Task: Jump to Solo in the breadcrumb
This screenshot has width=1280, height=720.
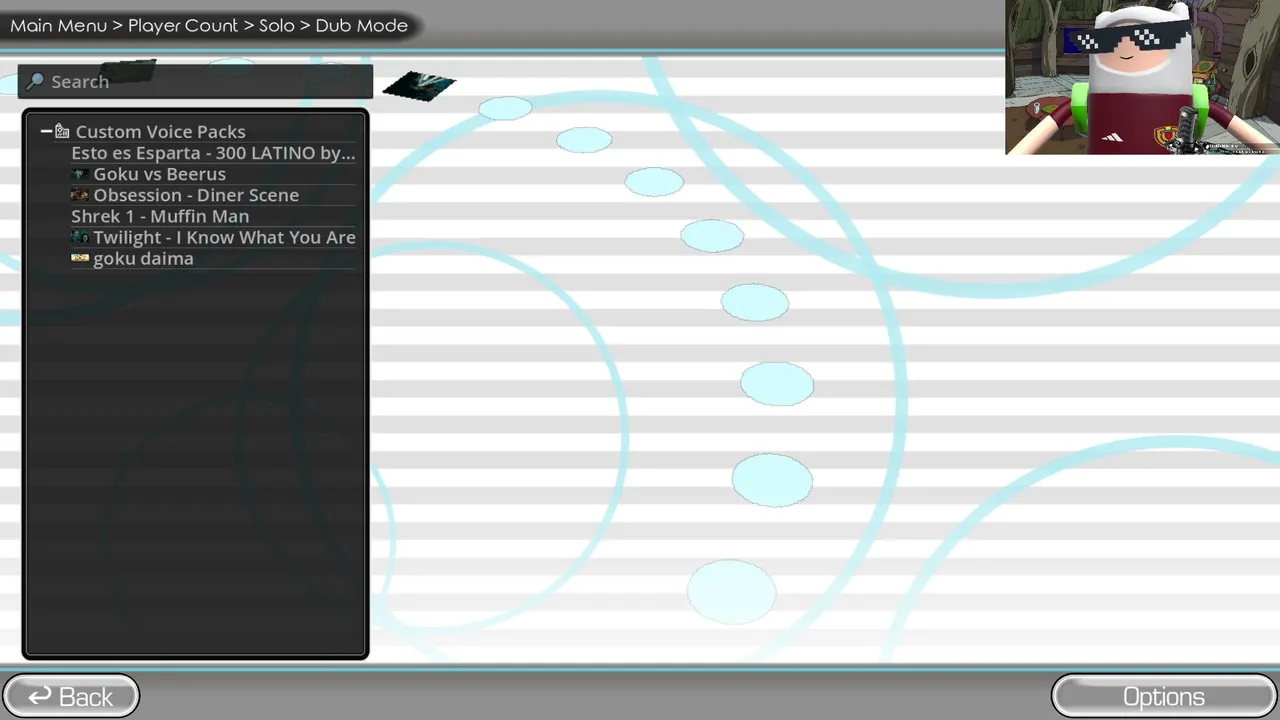Action: [277, 25]
